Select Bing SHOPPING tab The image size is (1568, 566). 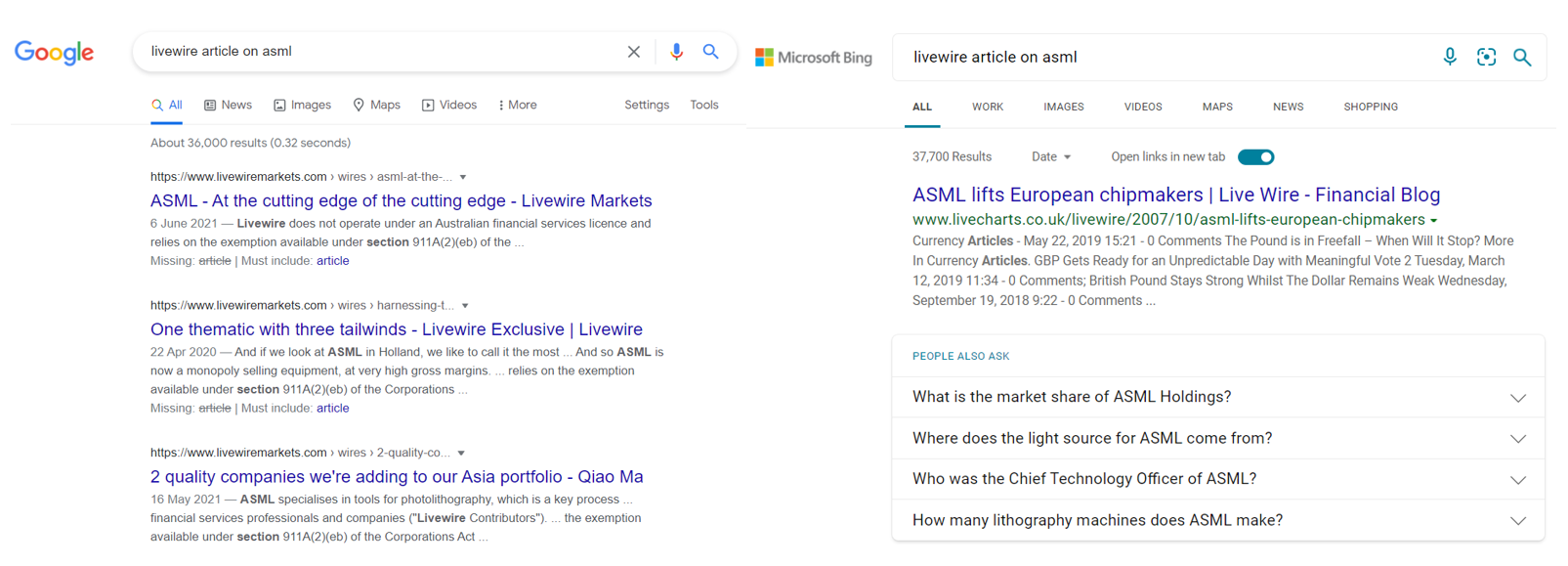[1370, 108]
